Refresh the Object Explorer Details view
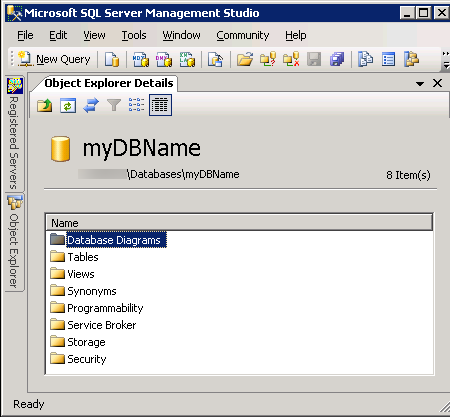Screen dimensions: 450x417 [x=68, y=105]
